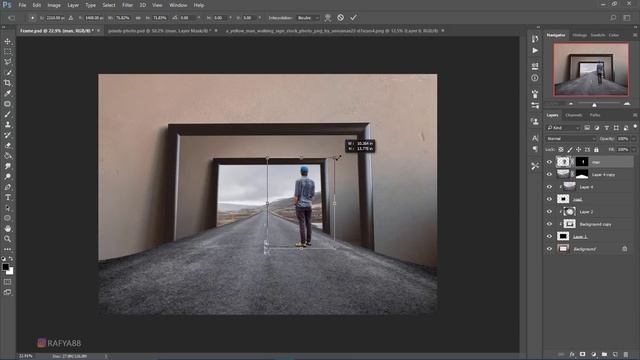Select the Zoom tool in toolbox
640x360 pixels.
click(x=7, y=239)
